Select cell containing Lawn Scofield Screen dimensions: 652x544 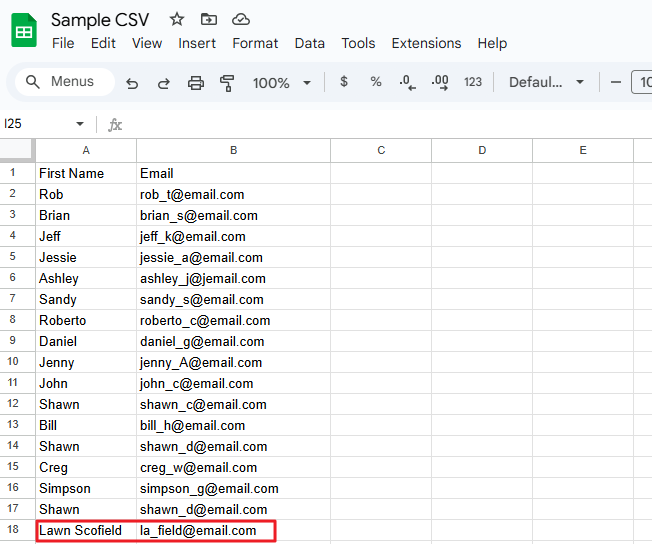[x=85, y=530]
